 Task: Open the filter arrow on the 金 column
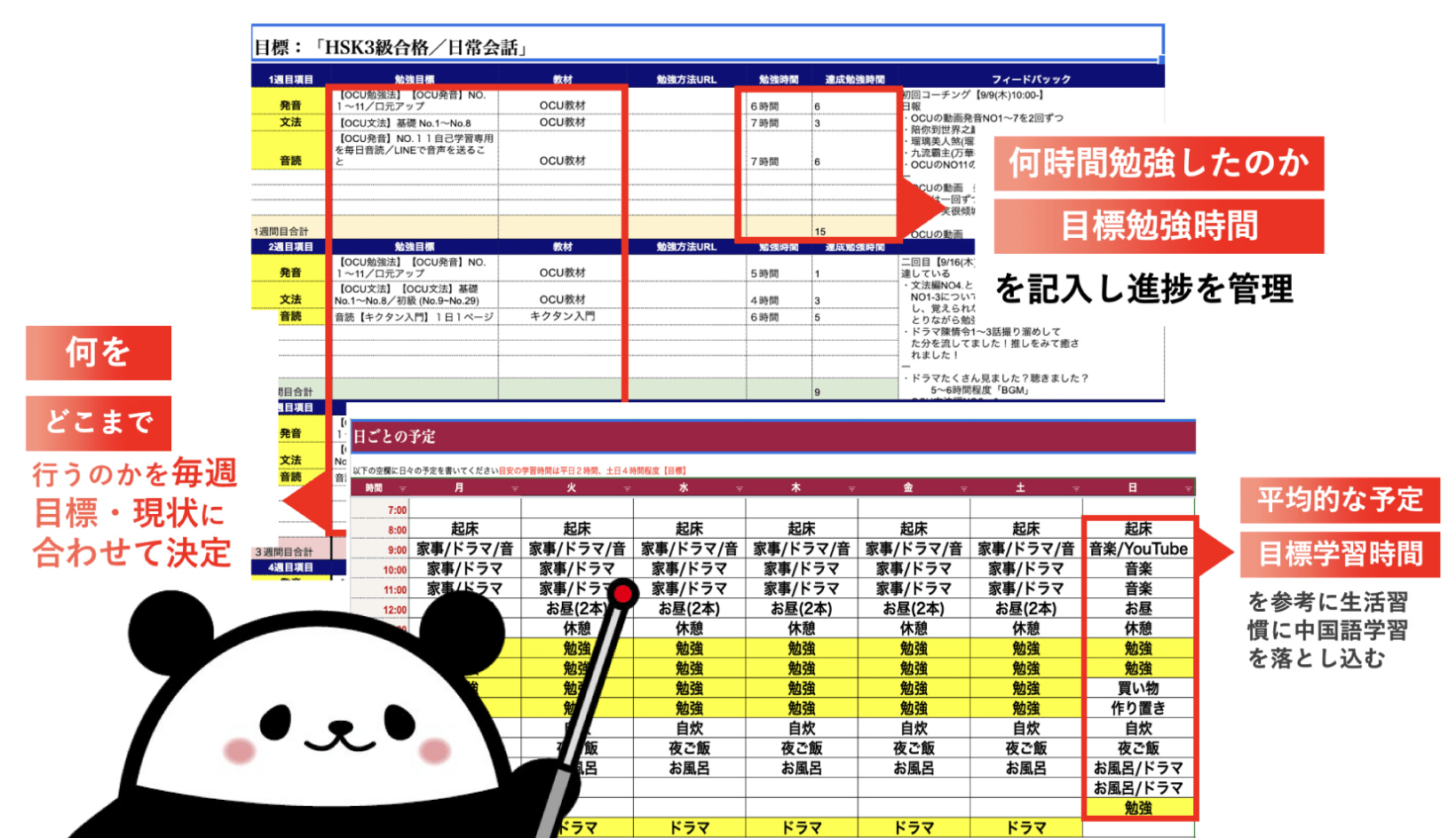(x=964, y=488)
